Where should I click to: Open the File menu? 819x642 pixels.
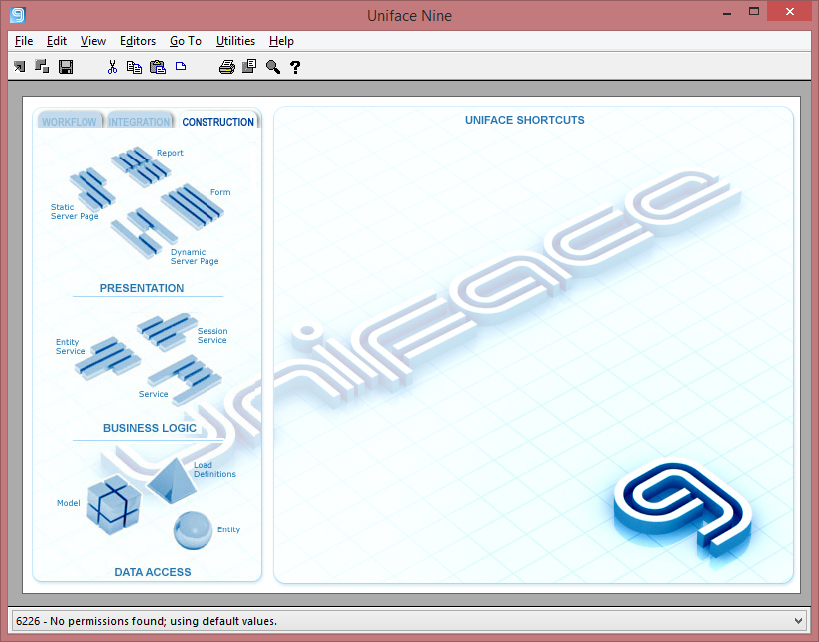click(x=24, y=41)
